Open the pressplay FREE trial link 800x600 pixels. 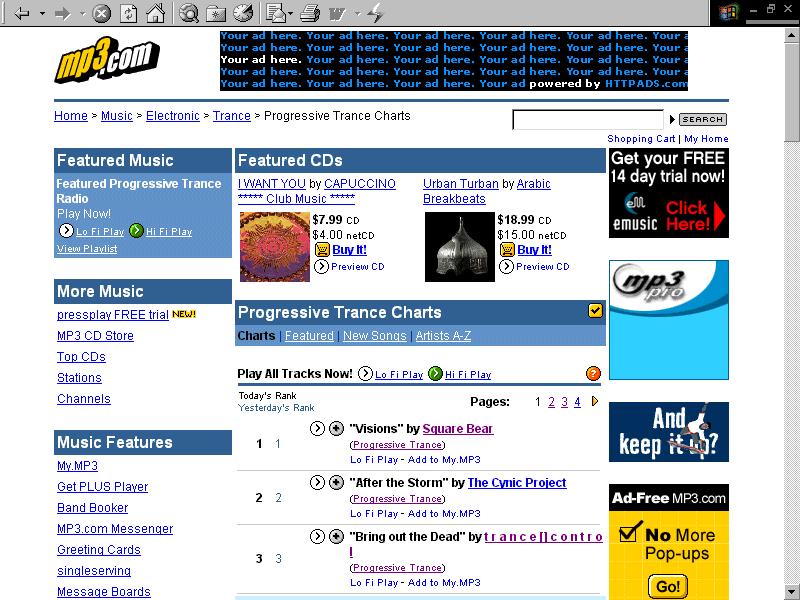(113, 315)
